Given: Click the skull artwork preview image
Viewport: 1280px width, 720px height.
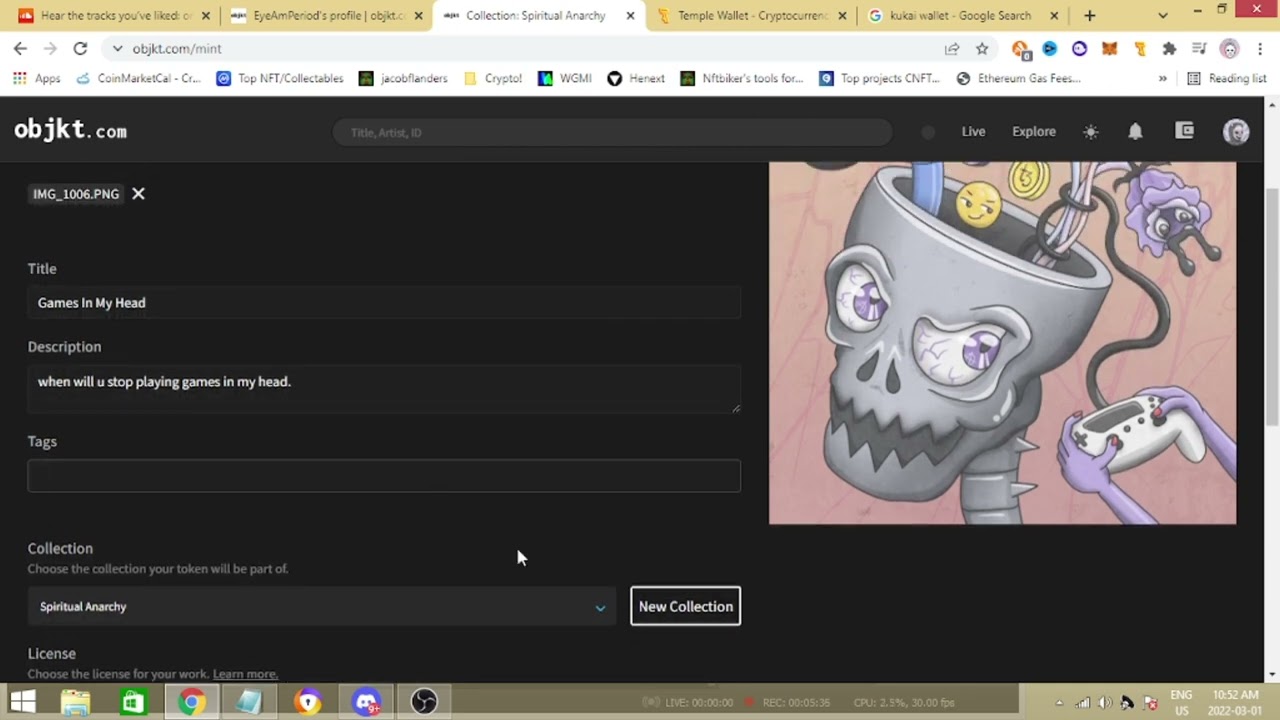Looking at the screenshot, I should tap(1002, 343).
